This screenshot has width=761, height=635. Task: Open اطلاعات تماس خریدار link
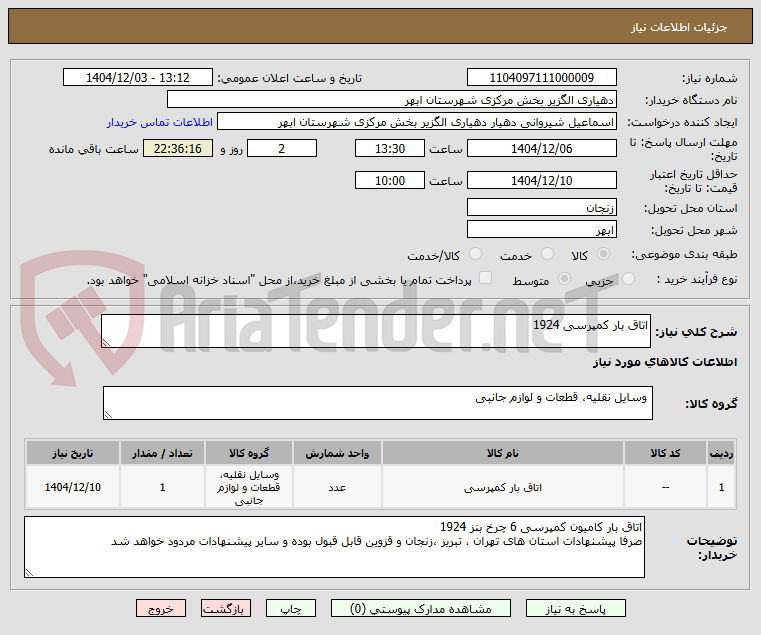160,122
